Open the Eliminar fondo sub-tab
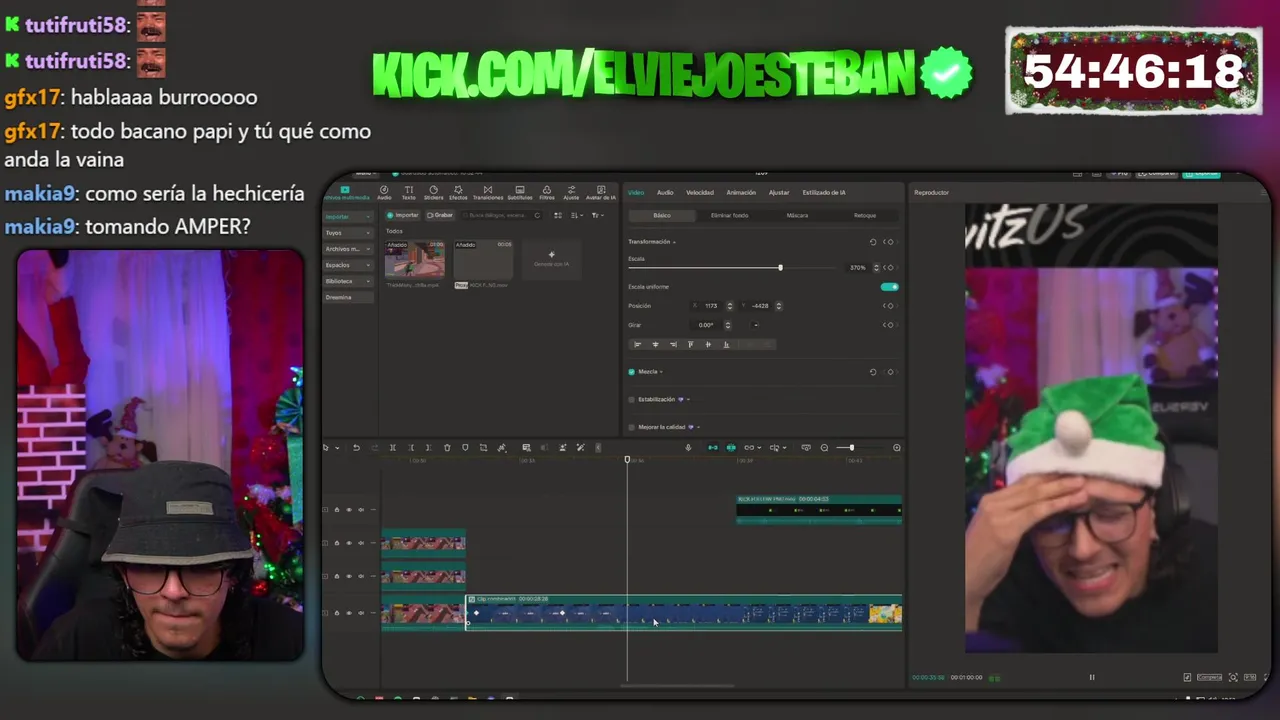The width and height of the screenshot is (1280, 720). (x=729, y=215)
